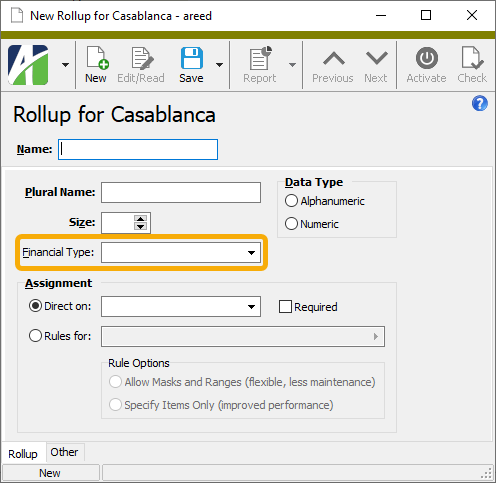The height and width of the screenshot is (483, 496).
Task: Click the Activate power icon
Action: click(427, 58)
